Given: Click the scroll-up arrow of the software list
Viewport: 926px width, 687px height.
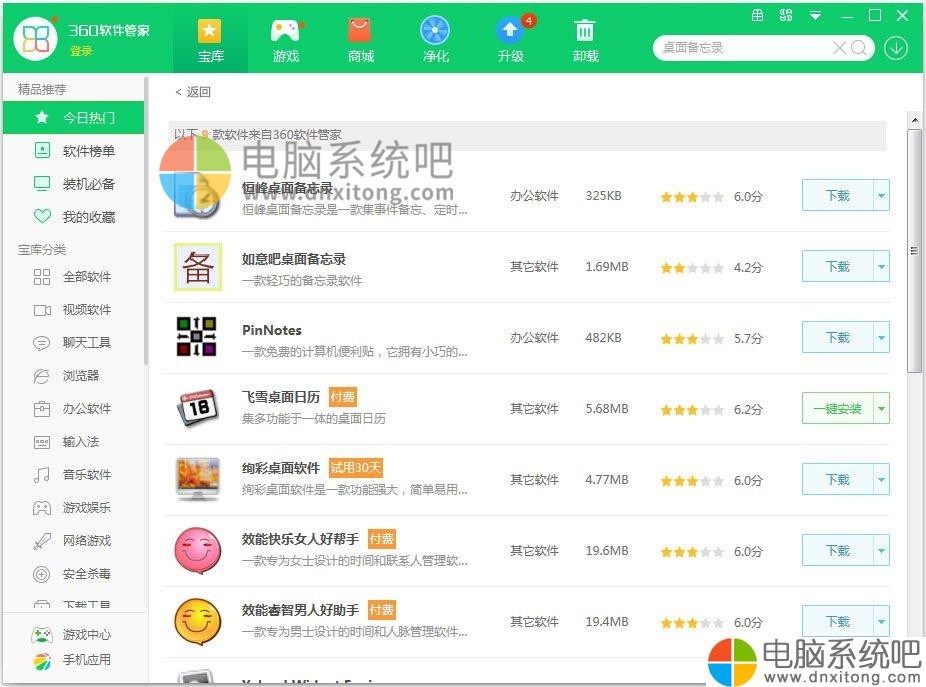Looking at the screenshot, I should (x=914, y=120).
